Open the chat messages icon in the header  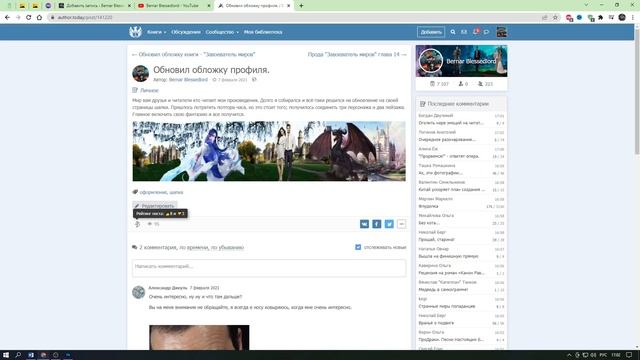coord(486,32)
